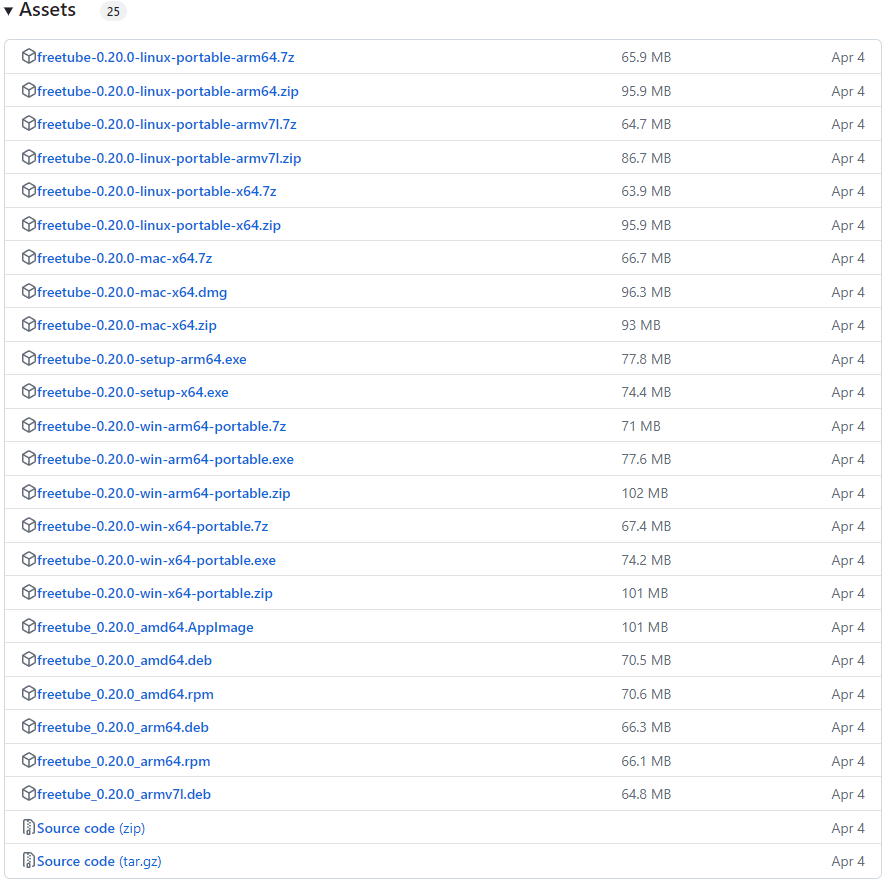Download freetube-0.20.0-linux-portable-armv7l.7z
The width and height of the screenshot is (891, 886).
click(x=166, y=124)
